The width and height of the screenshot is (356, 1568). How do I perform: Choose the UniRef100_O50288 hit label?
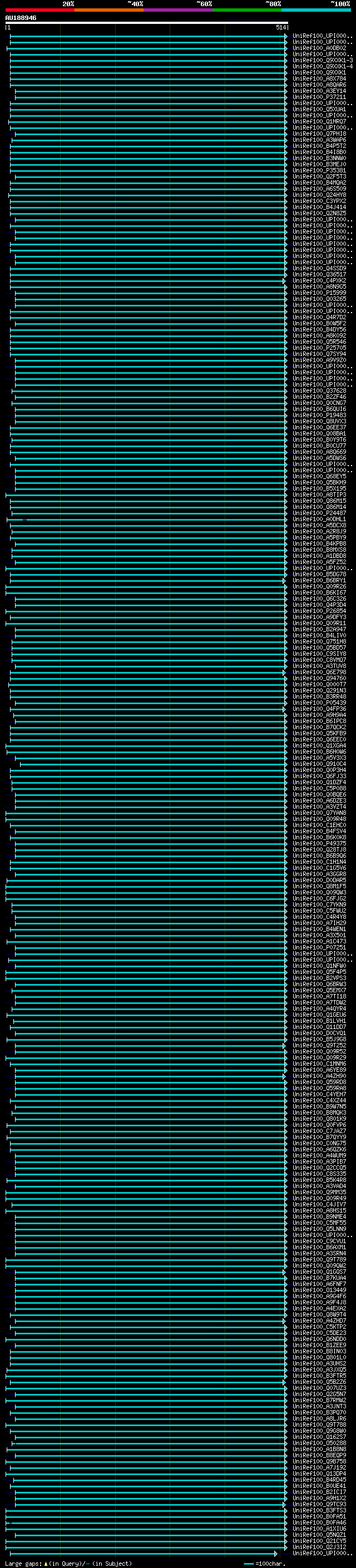319,1443
